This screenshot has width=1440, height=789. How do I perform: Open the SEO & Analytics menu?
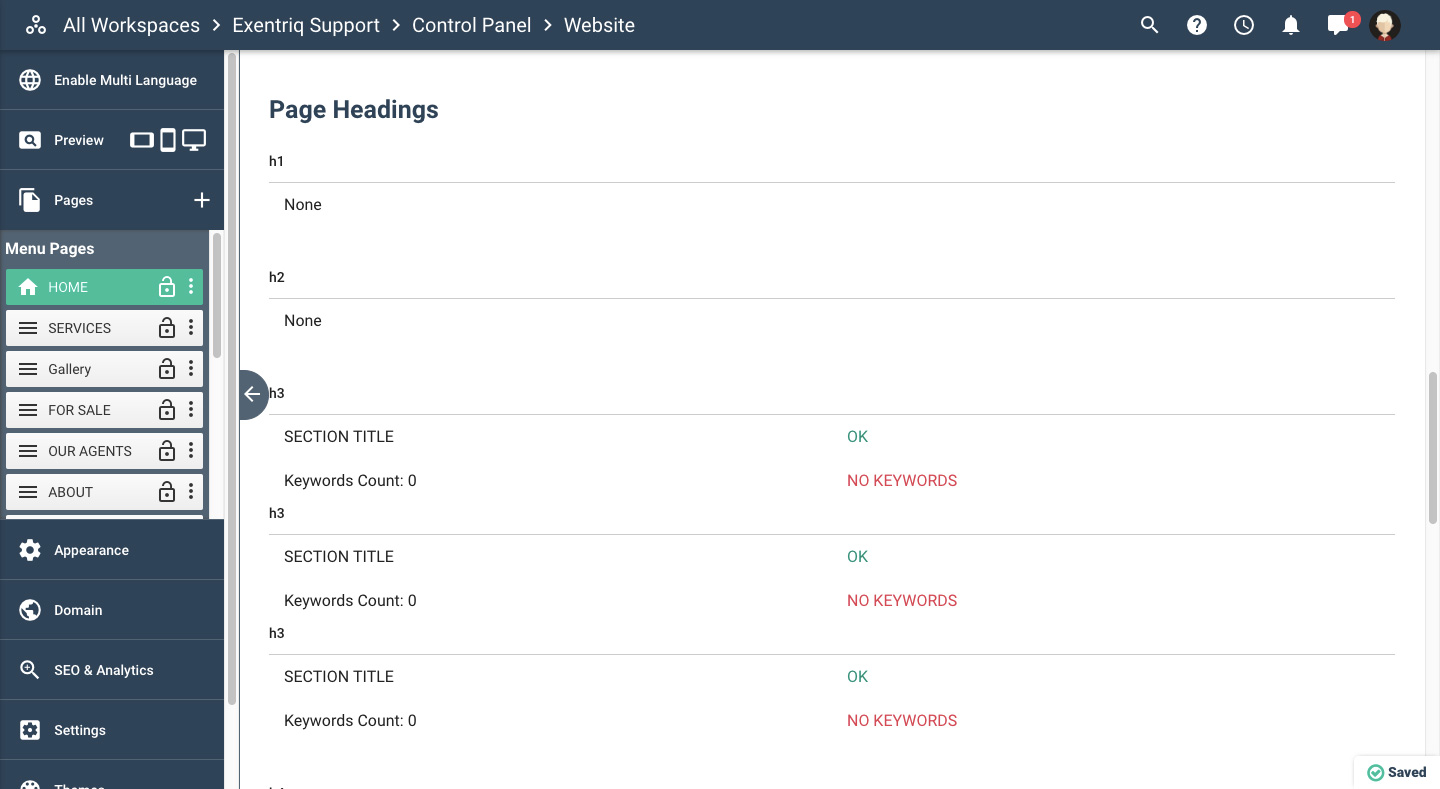[104, 670]
